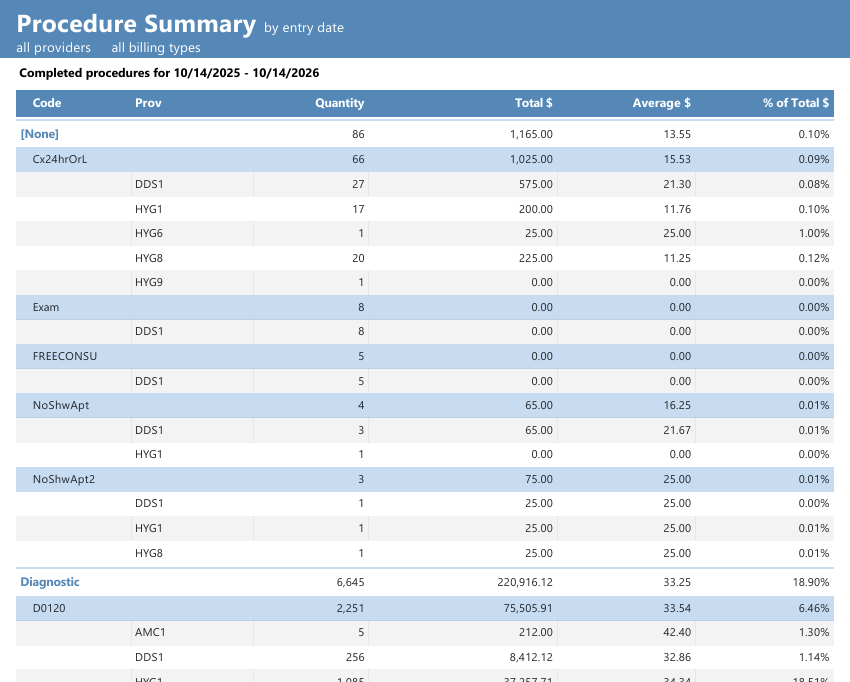This screenshot has width=850, height=682.
Task: Open the Diagnostic category group
Action: (x=50, y=582)
